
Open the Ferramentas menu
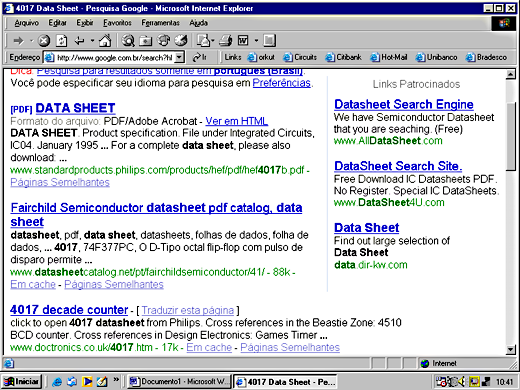click(x=160, y=23)
